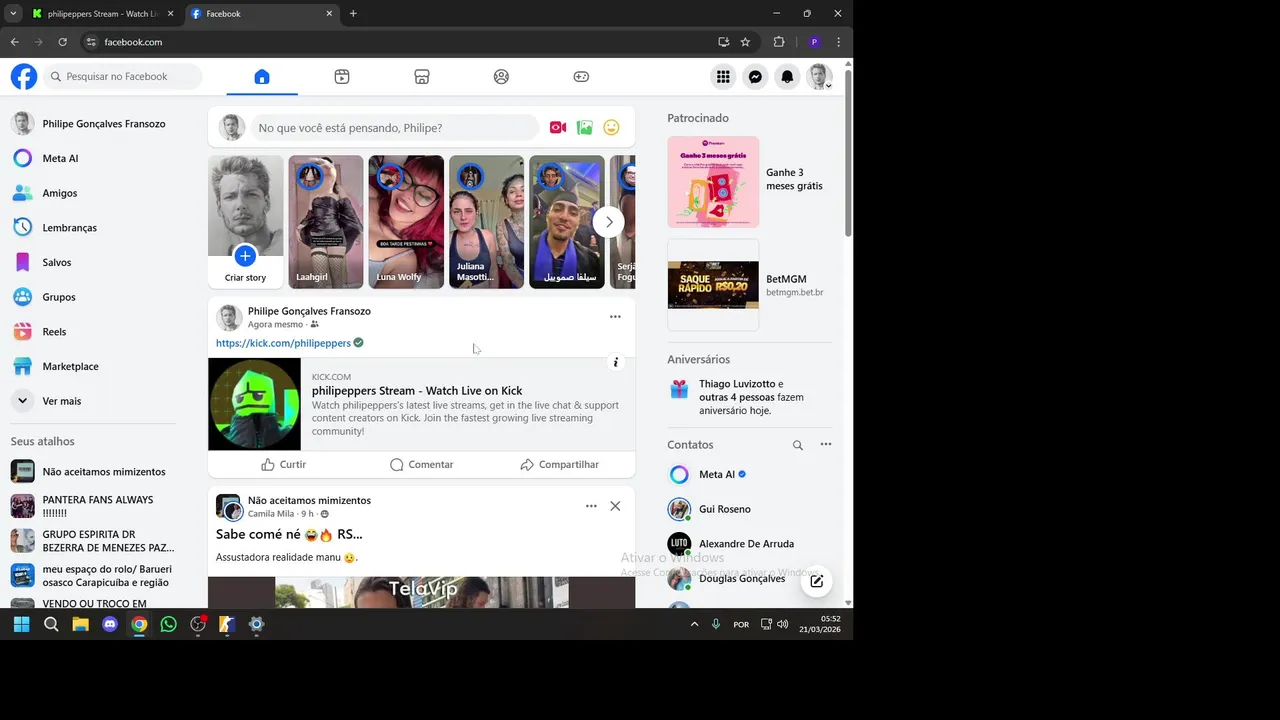1280x720 pixels.
Task: Switch to the philipeppers Stream browser tab
Action: 102,14
